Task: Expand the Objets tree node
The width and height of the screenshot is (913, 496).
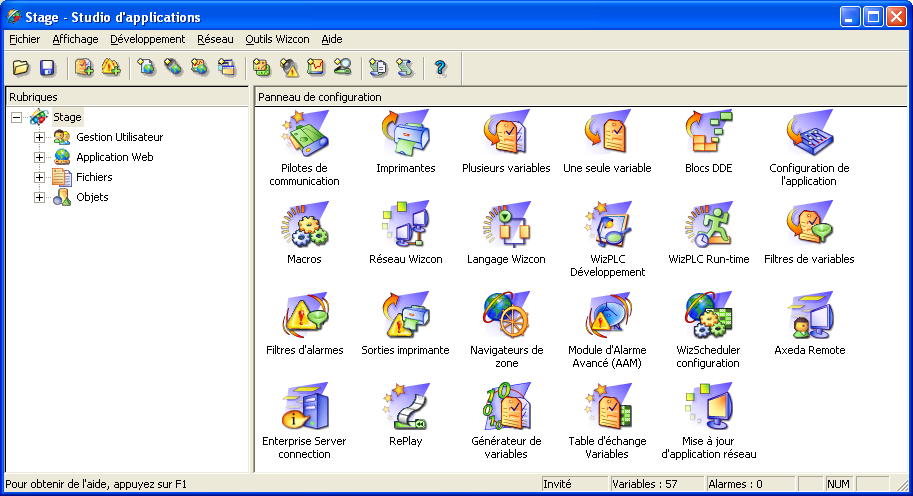Action: click(39, 197)
